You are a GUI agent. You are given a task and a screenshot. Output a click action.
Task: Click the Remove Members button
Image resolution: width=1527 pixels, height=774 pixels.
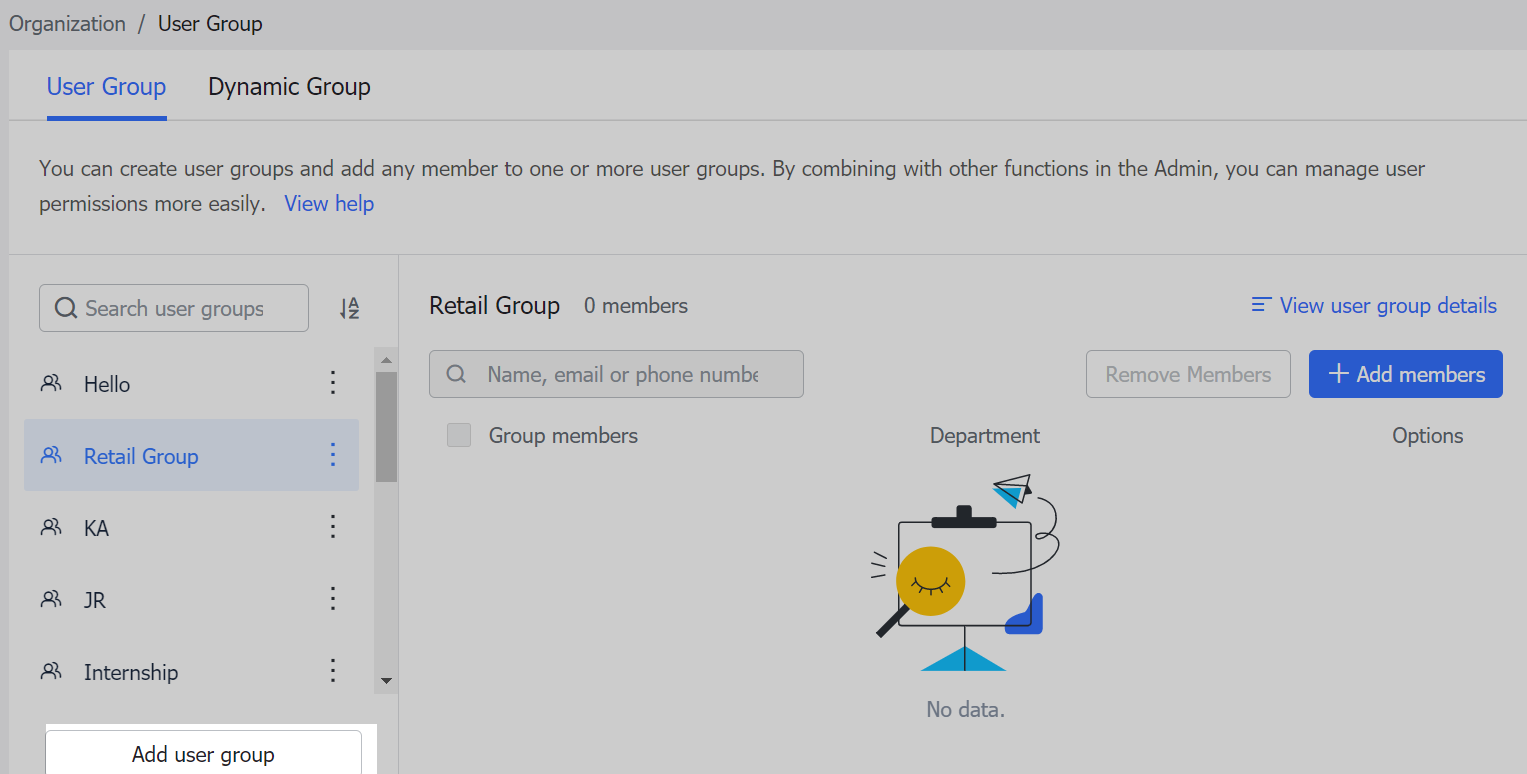pos(1188,373)
